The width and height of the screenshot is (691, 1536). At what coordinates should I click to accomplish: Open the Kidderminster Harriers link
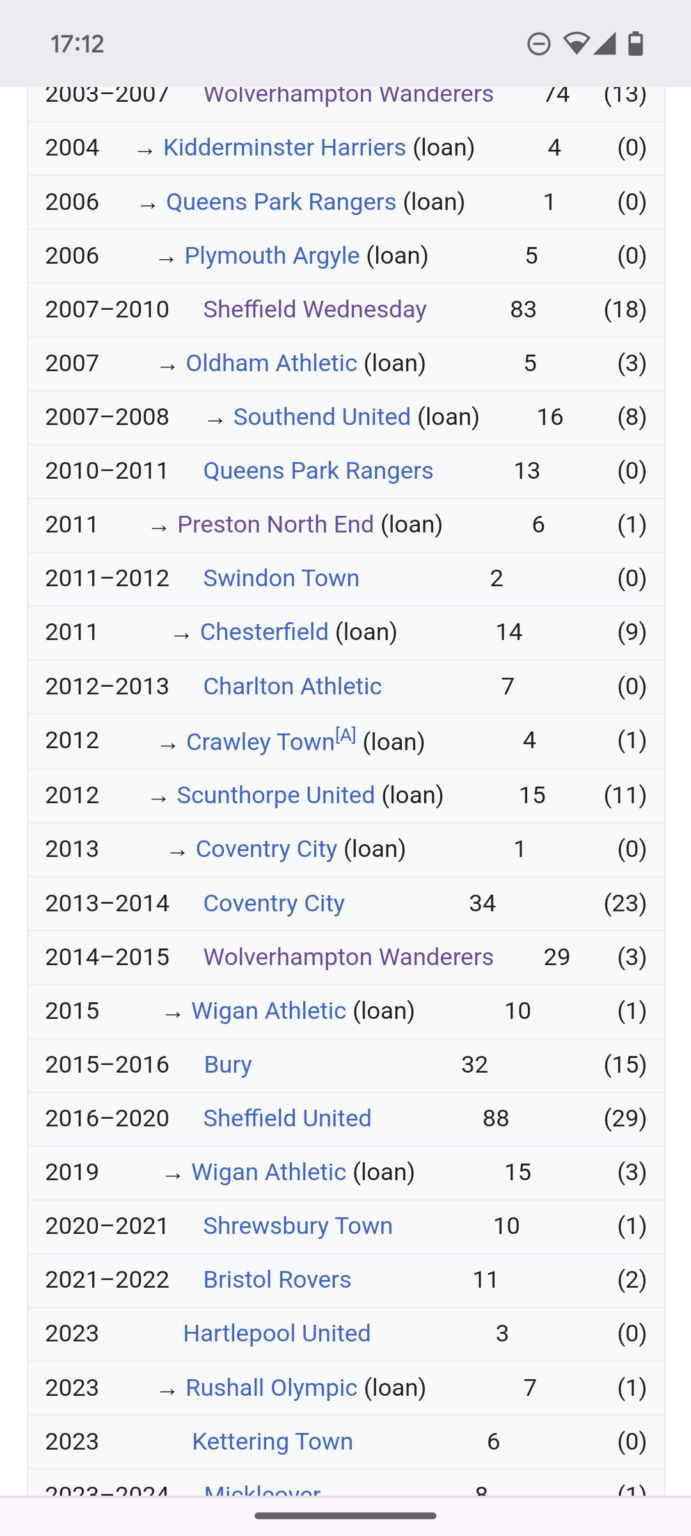pos(284,147)
